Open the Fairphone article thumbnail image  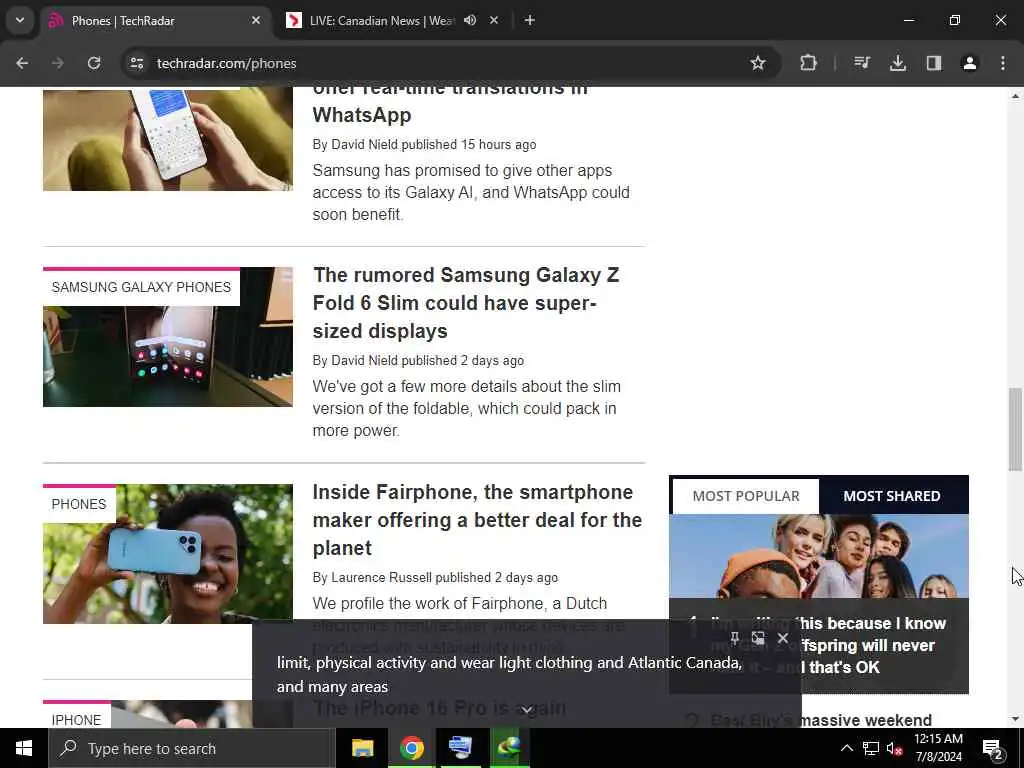168,554
